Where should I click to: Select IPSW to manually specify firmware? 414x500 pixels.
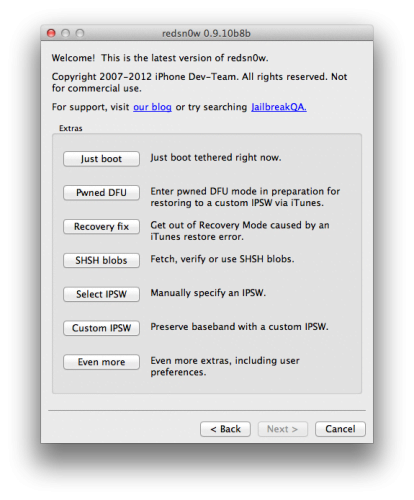click(101, 294)
